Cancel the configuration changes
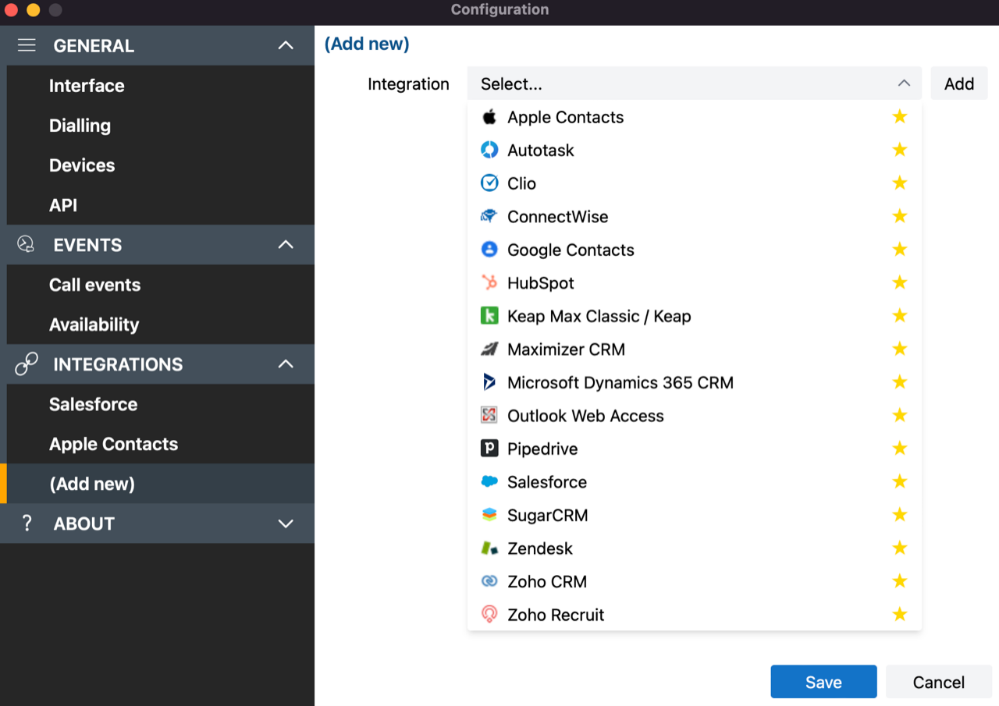 tap(938, 682)
